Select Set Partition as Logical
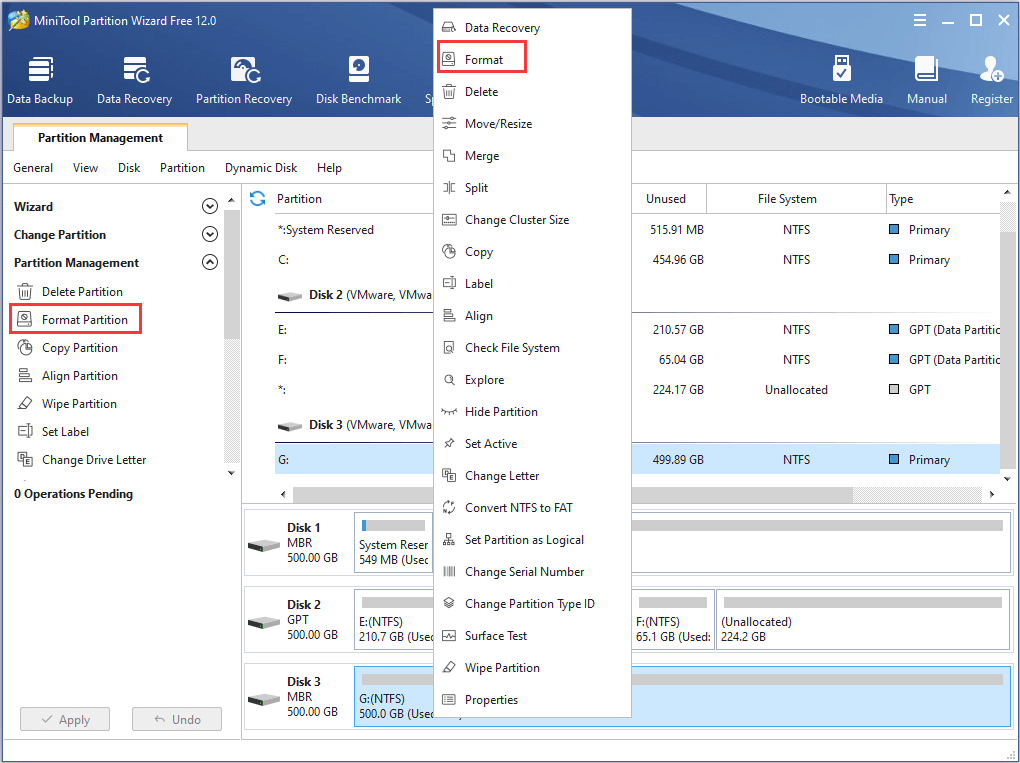 point(532,539)
